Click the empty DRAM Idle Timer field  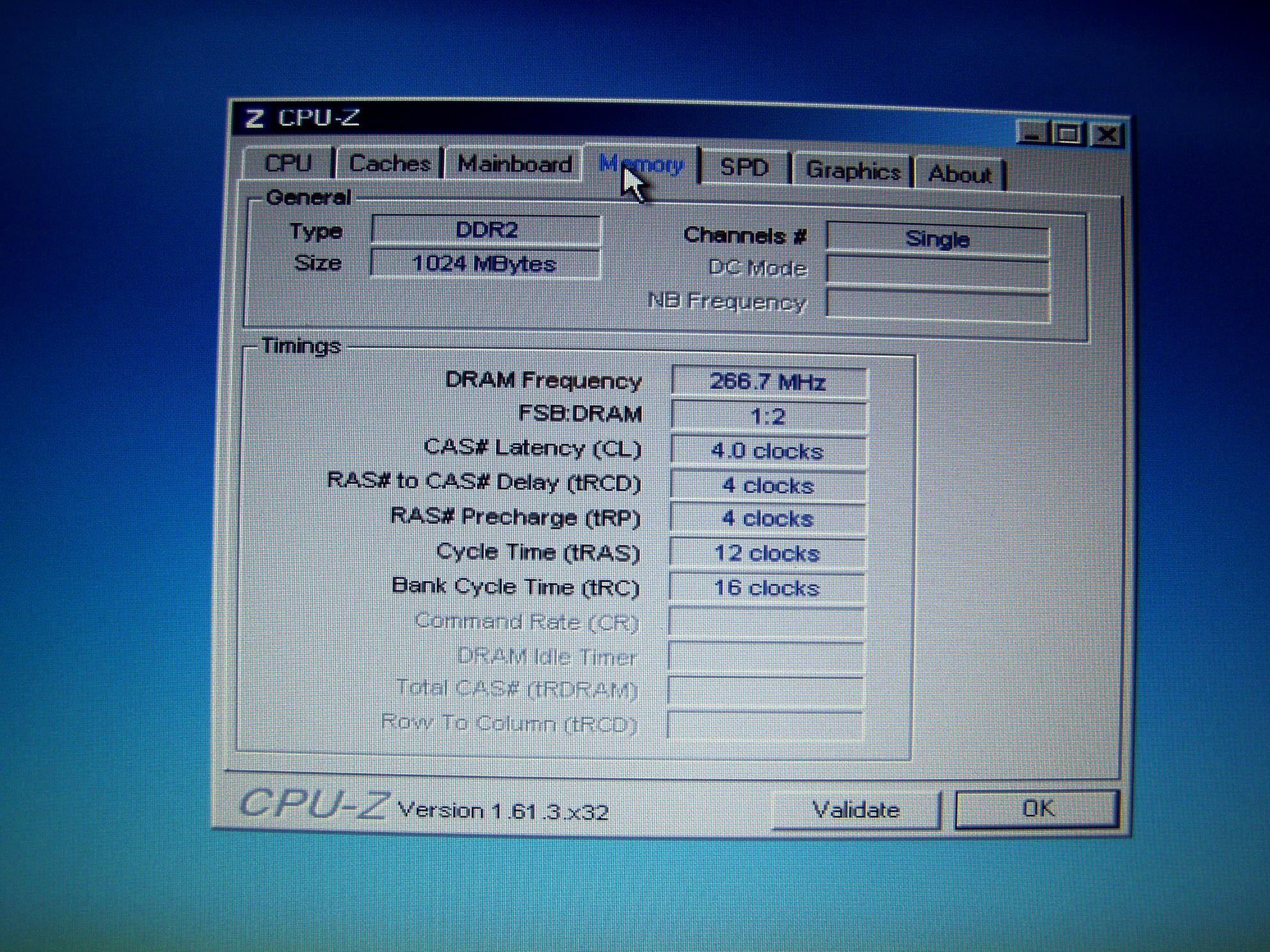[766, 656]
